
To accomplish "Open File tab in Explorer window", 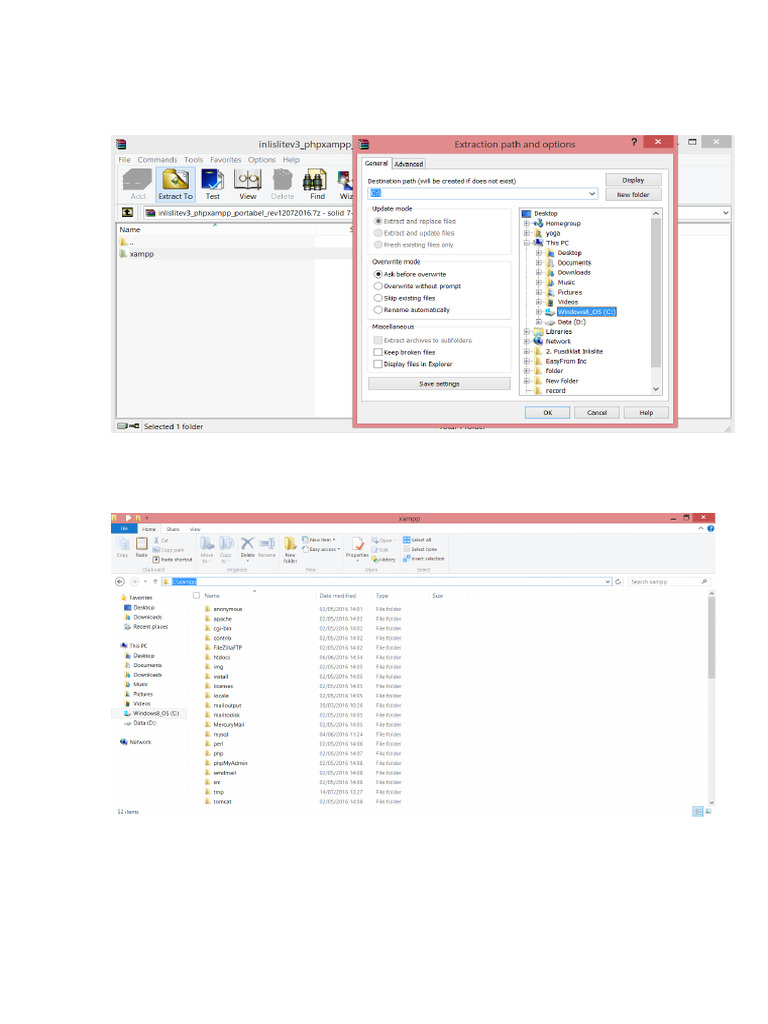I will click(124, 528).
